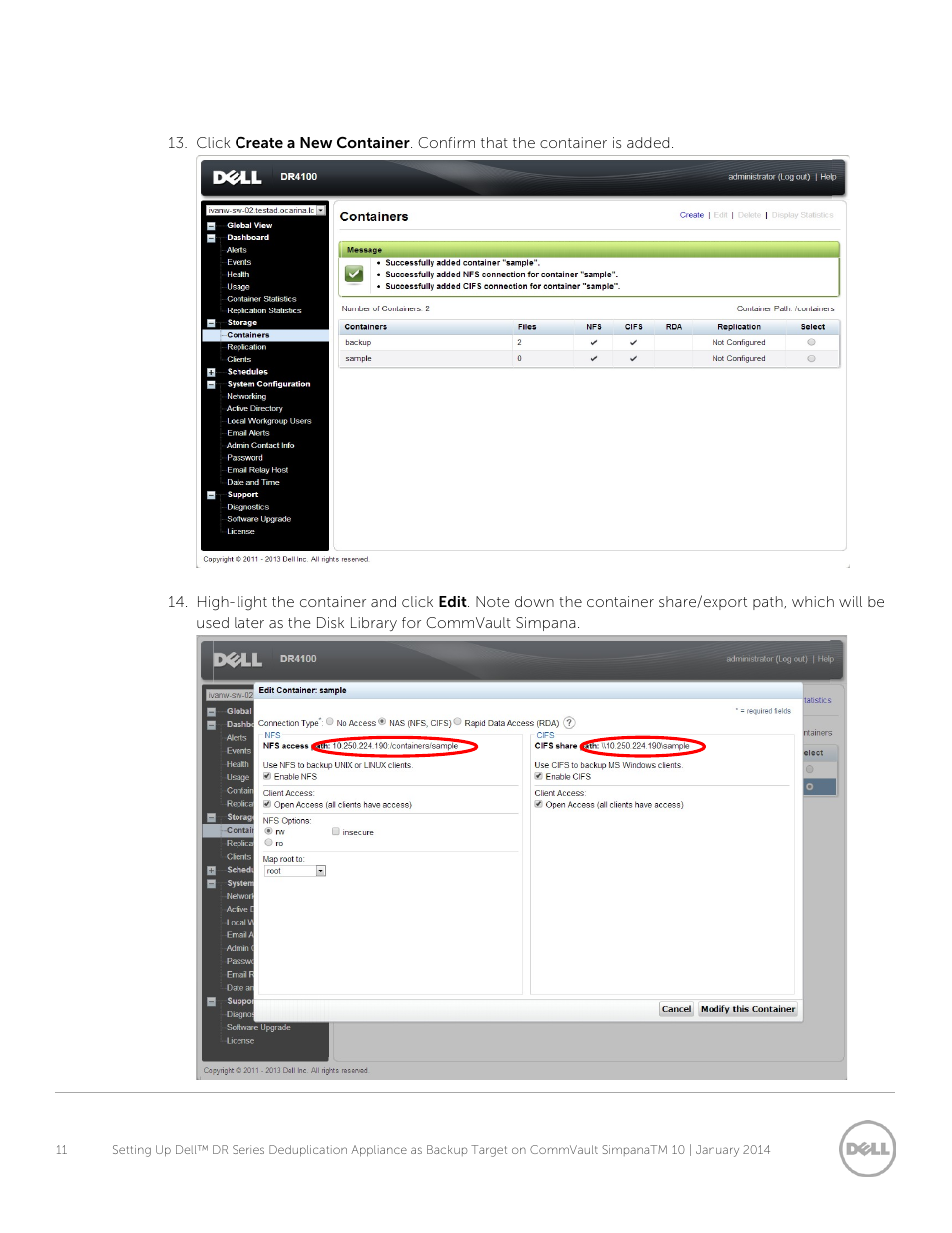This screenshot has height=1233, width=952.
Task: Open Date and Time settings
Action: [253, 482]
